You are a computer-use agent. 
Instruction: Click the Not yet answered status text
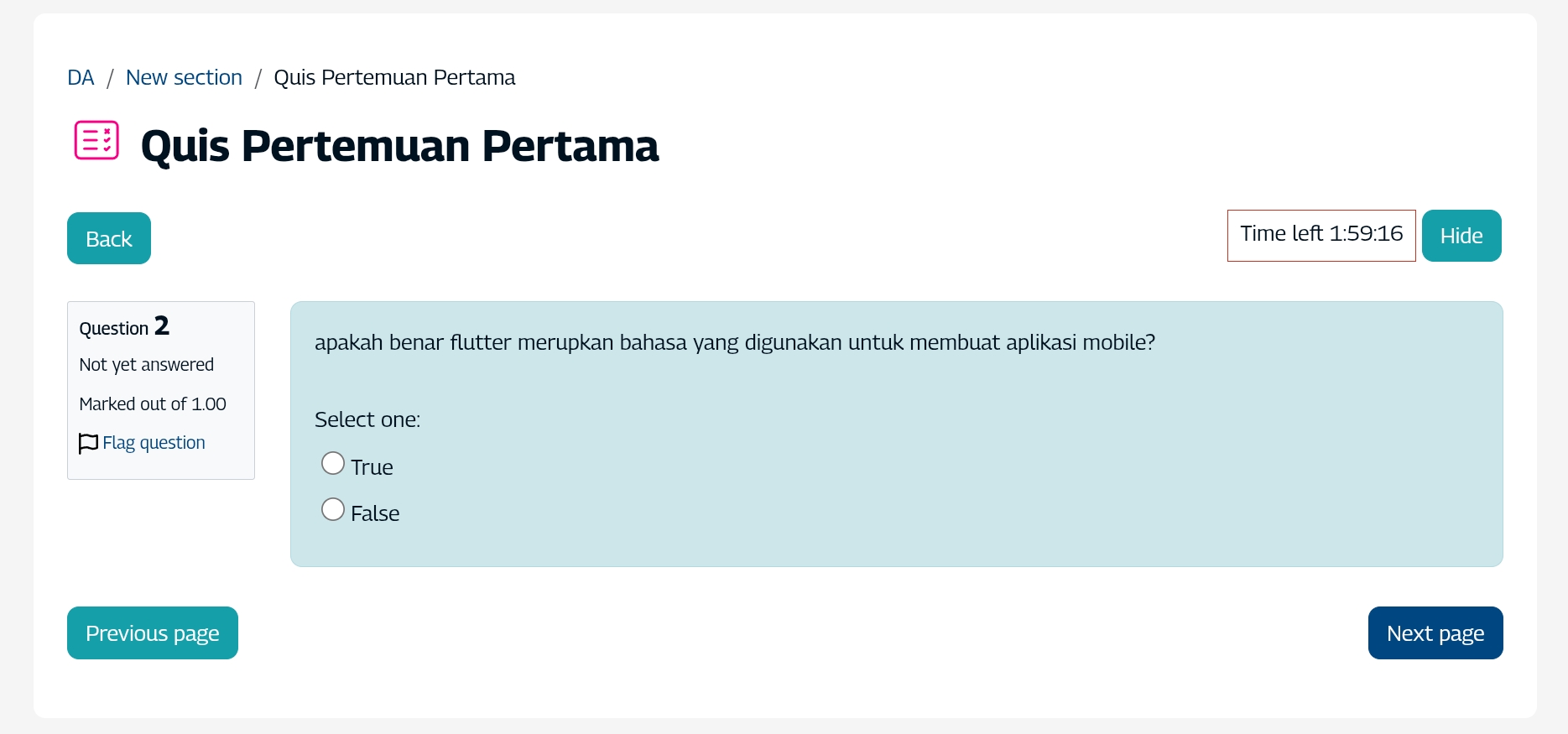[x=146, y=365]
